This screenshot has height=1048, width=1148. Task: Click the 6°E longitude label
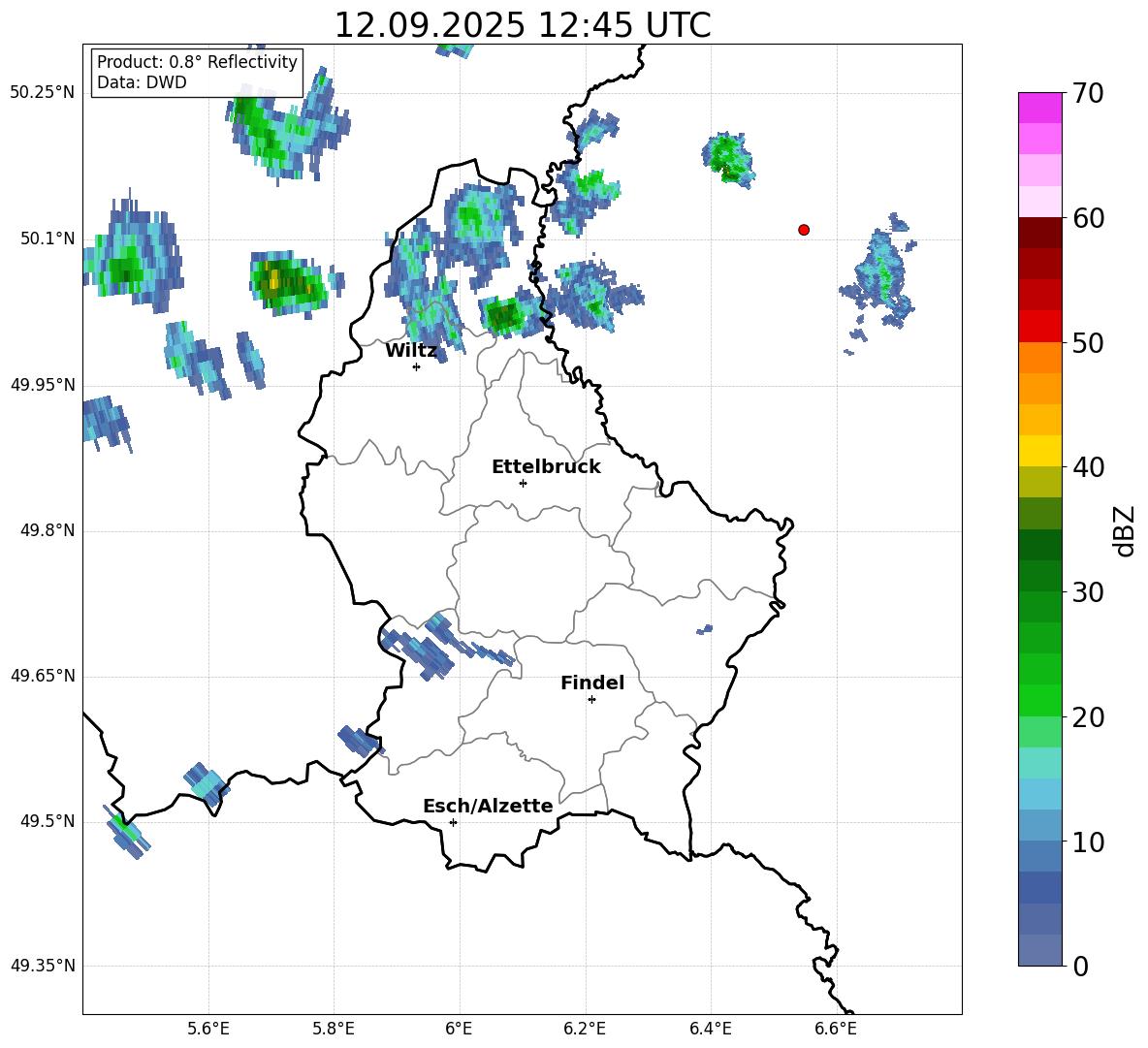point(459,1029)
